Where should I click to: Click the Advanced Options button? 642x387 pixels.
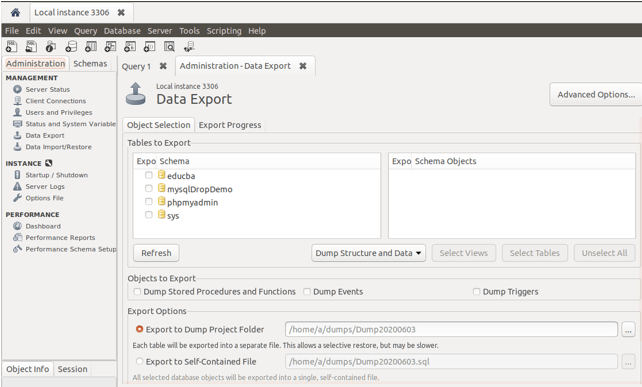(596, 95)
